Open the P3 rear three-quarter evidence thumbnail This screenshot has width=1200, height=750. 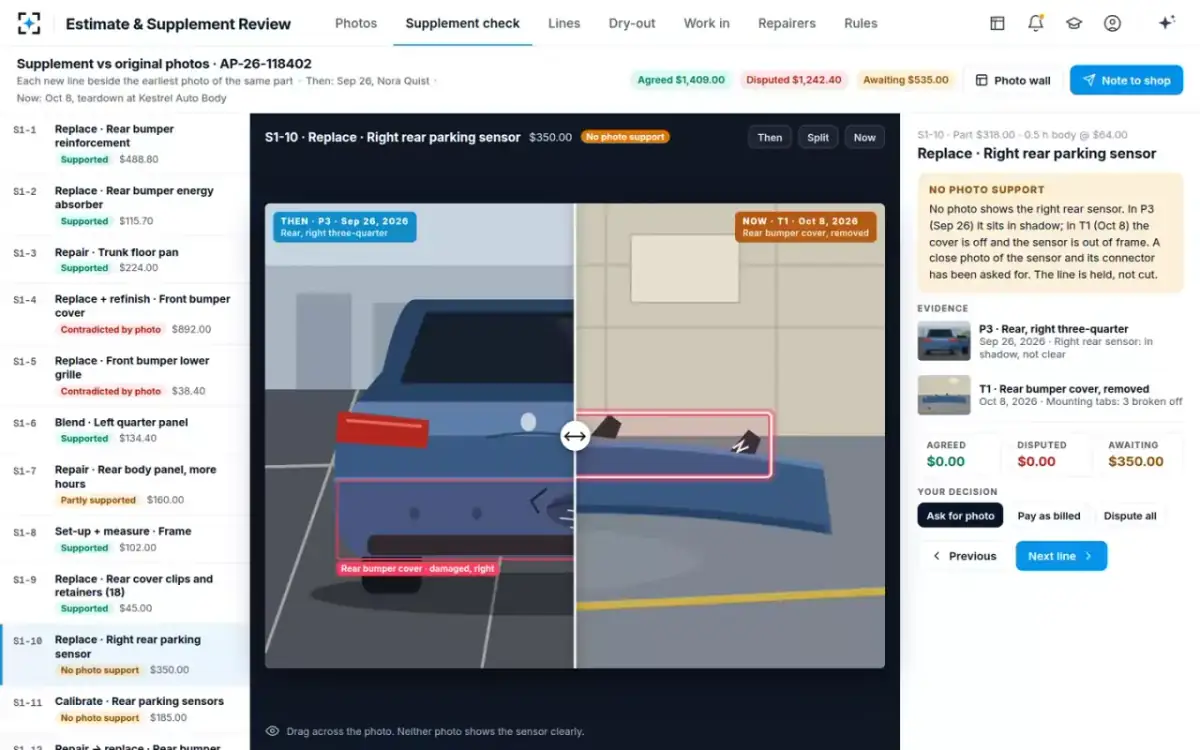coord(944,341)
